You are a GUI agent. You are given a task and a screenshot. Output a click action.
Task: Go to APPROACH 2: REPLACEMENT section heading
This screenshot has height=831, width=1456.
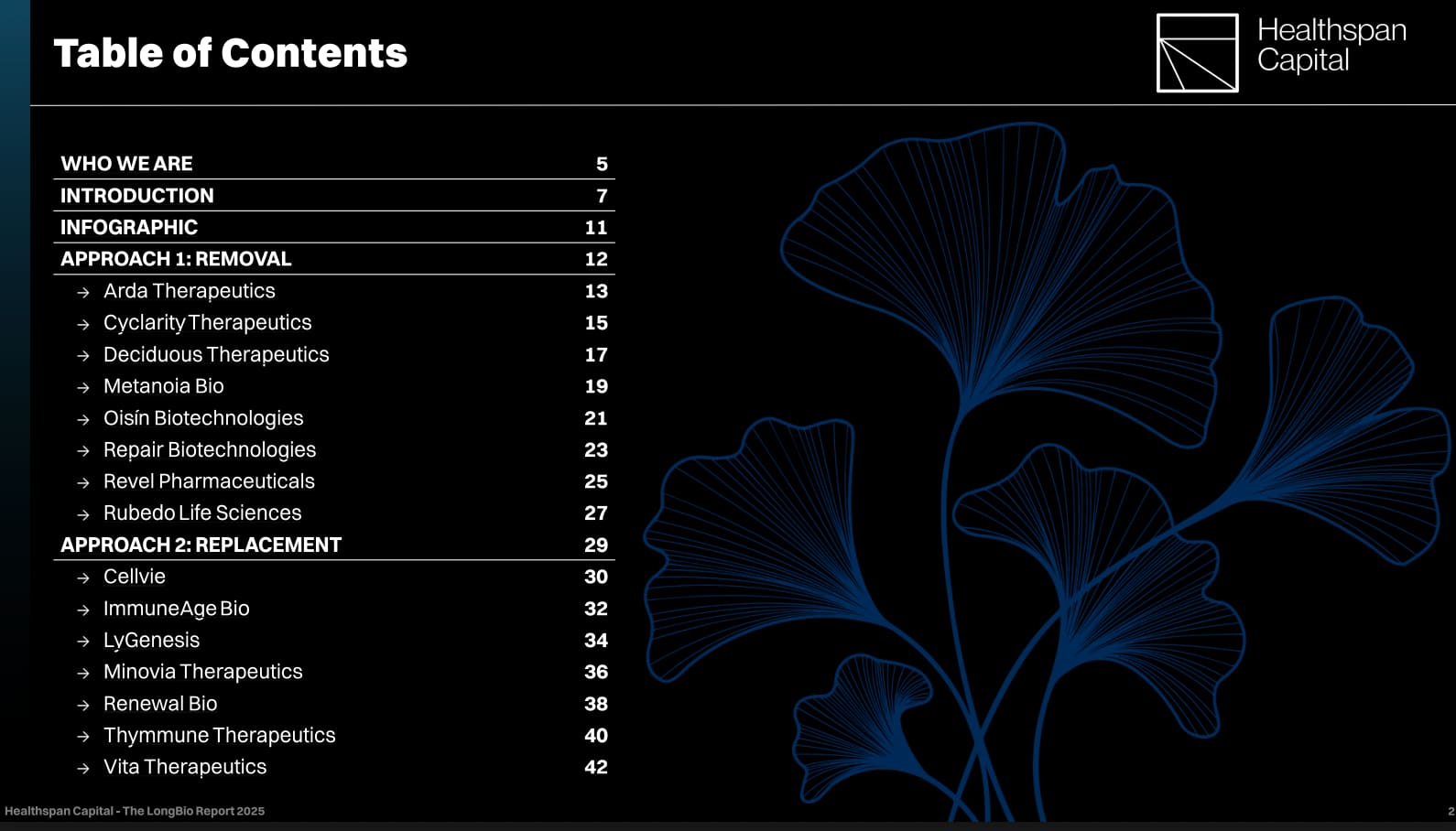click(x=201, y=545)
